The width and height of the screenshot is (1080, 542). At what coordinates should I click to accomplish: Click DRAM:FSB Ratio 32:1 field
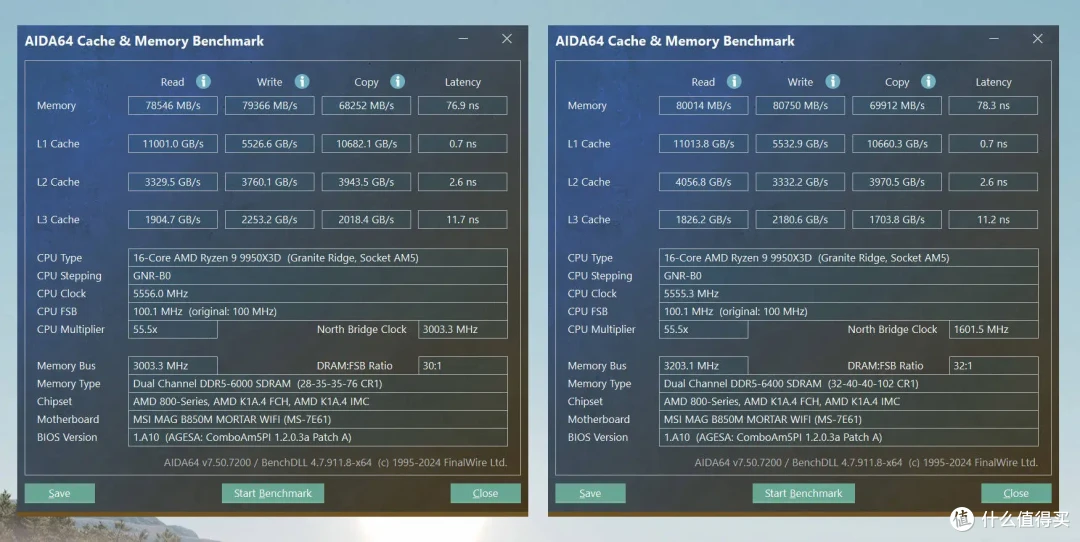993,366
